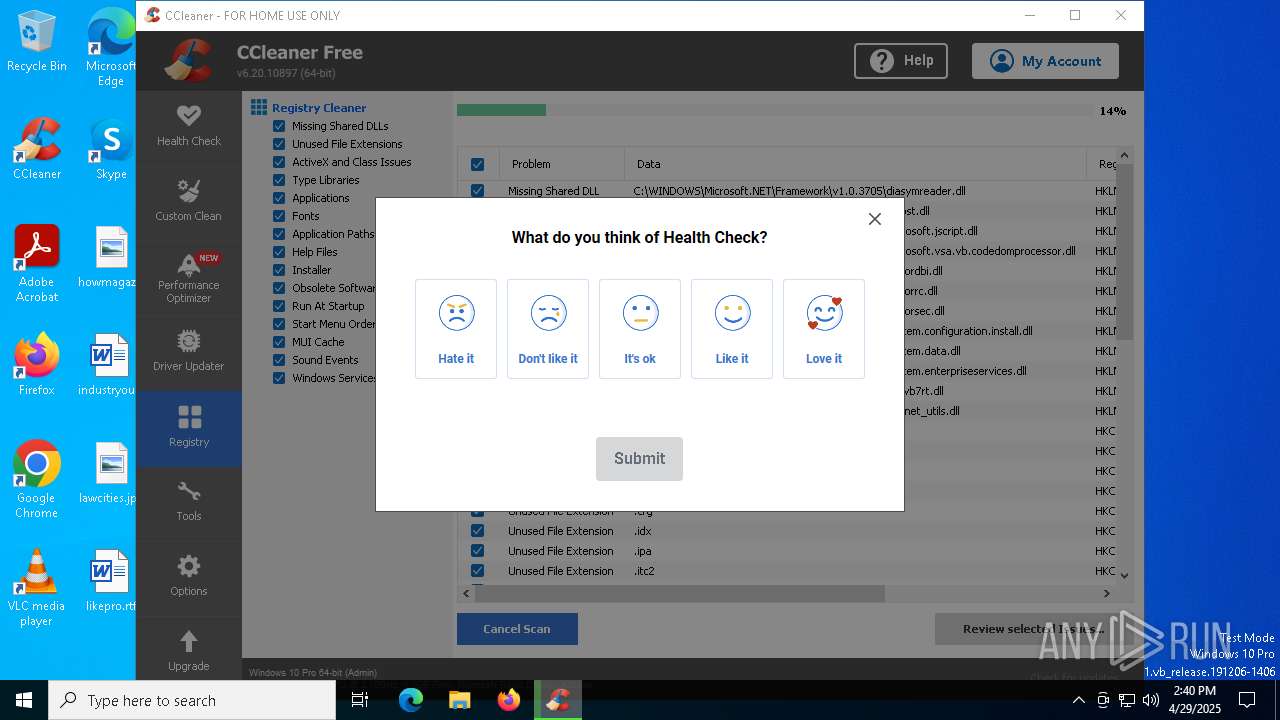Click the Registry Cleaner grid icon
The image size is (1280, 720).
pyautogui.click(x=259, y=107)
